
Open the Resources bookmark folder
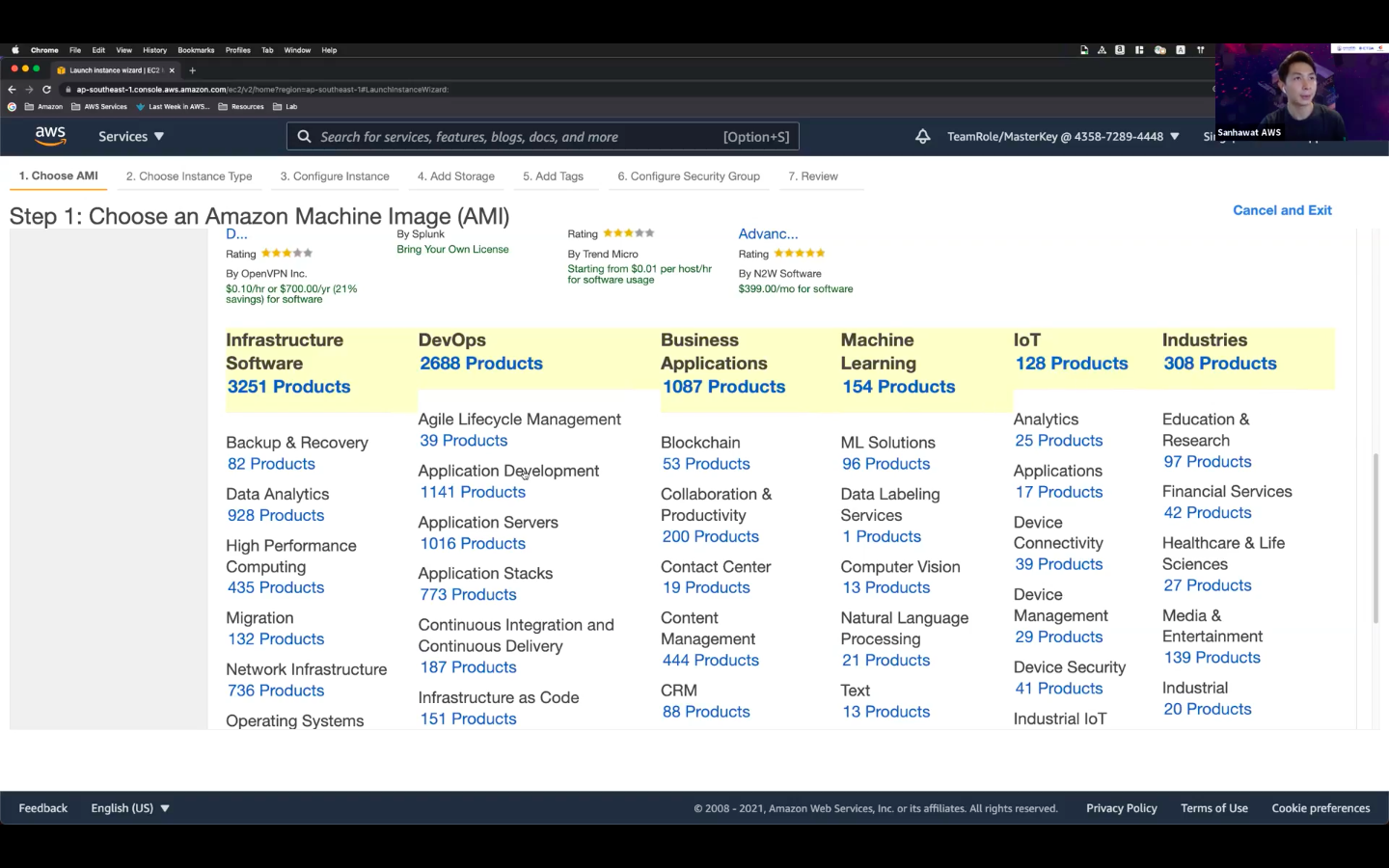click(241, 106)
